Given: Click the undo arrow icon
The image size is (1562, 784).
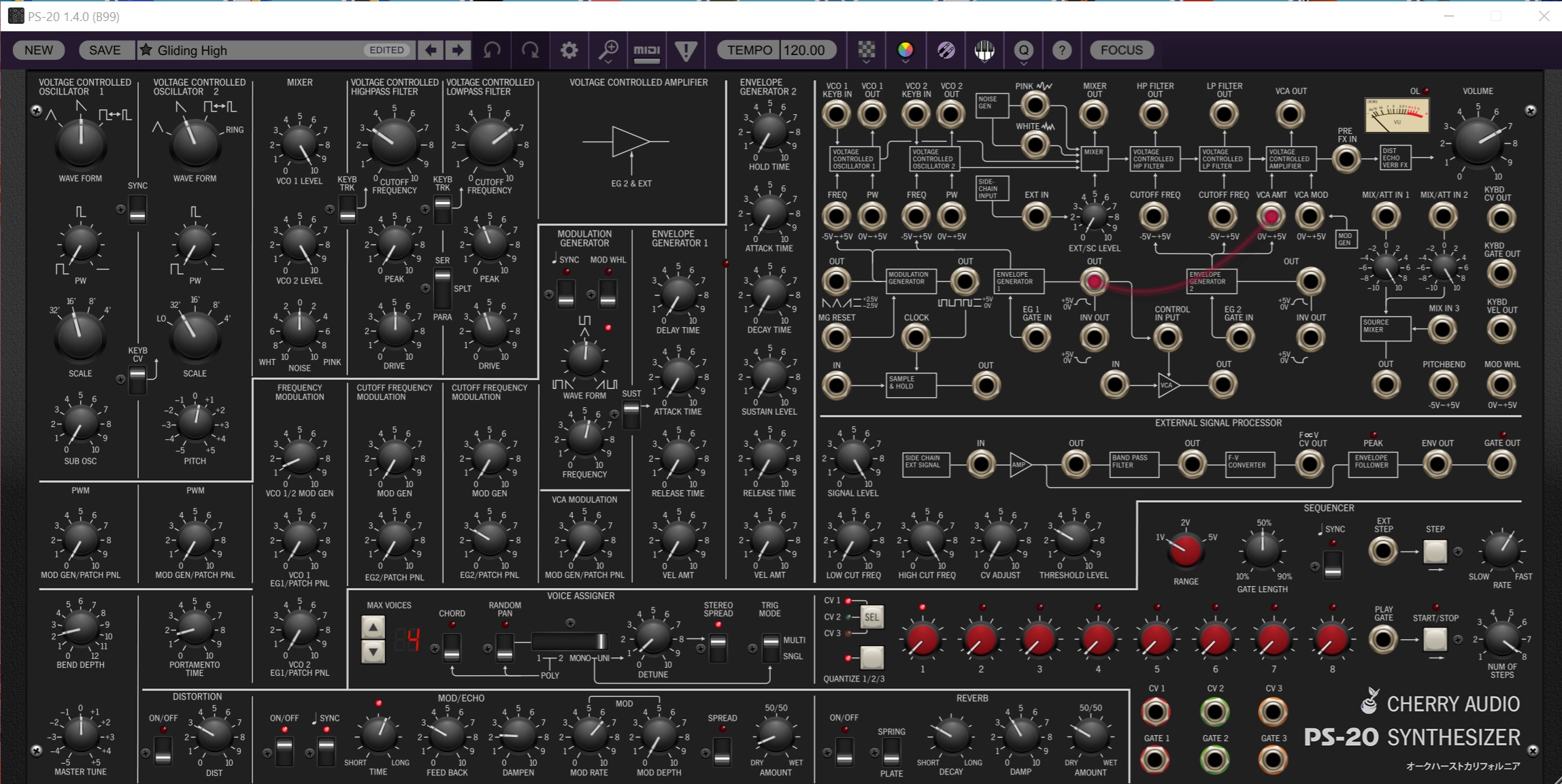Looking at the screenshot, I should click(x=492, y=50).
